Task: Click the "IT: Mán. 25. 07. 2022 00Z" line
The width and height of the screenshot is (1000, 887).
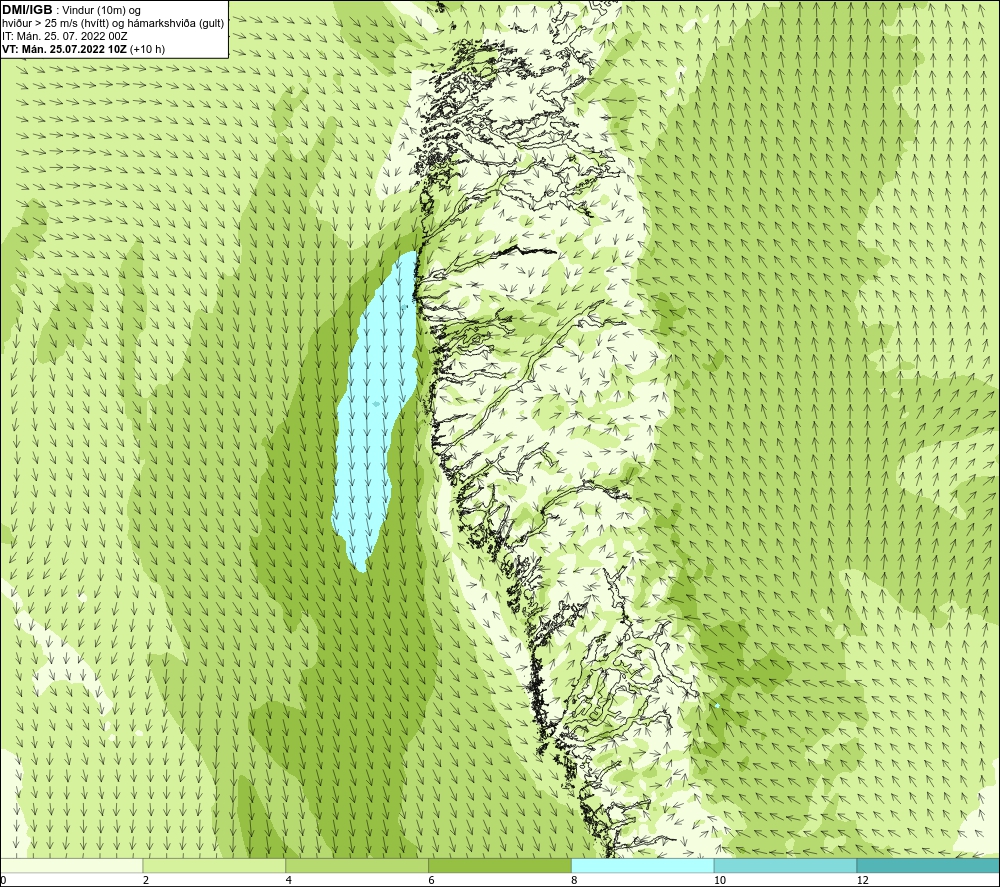Action: point(65,36)
